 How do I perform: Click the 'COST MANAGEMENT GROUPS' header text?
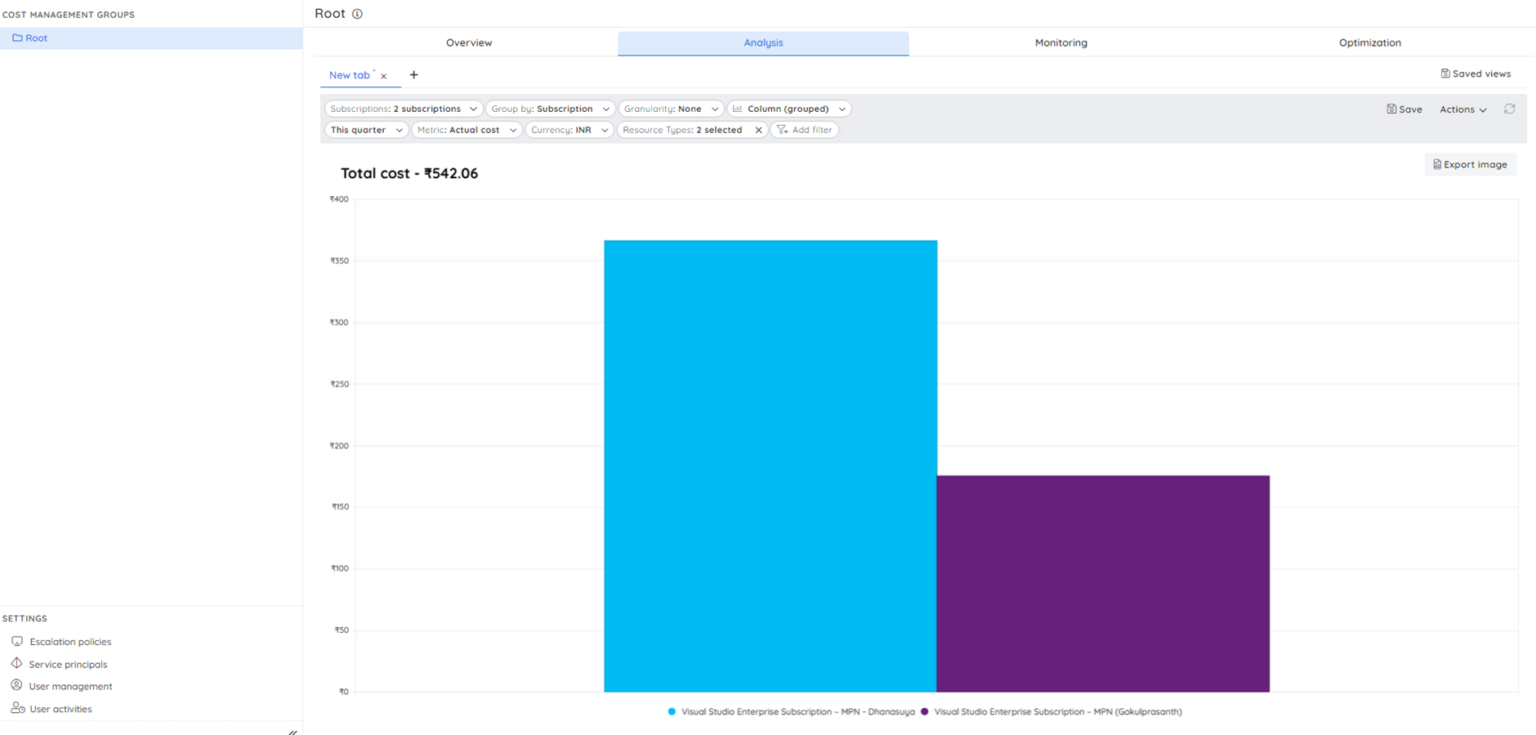click(x=68, y=15)
